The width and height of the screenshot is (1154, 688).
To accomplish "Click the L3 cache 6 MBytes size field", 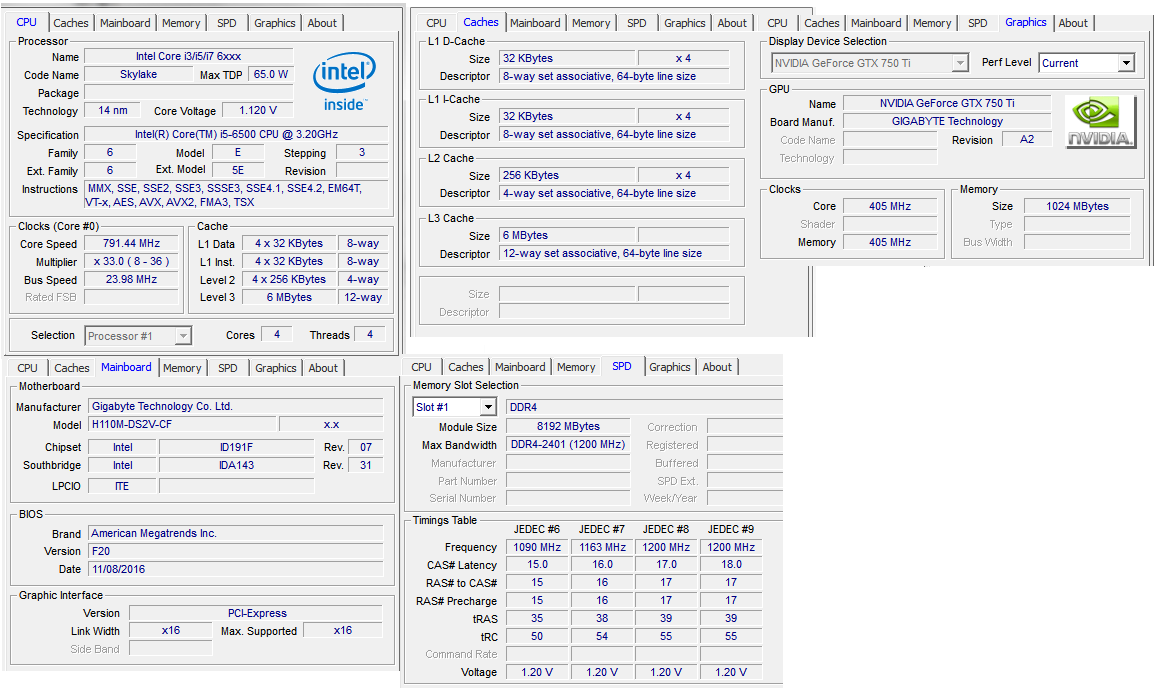I will click(567, 235).
